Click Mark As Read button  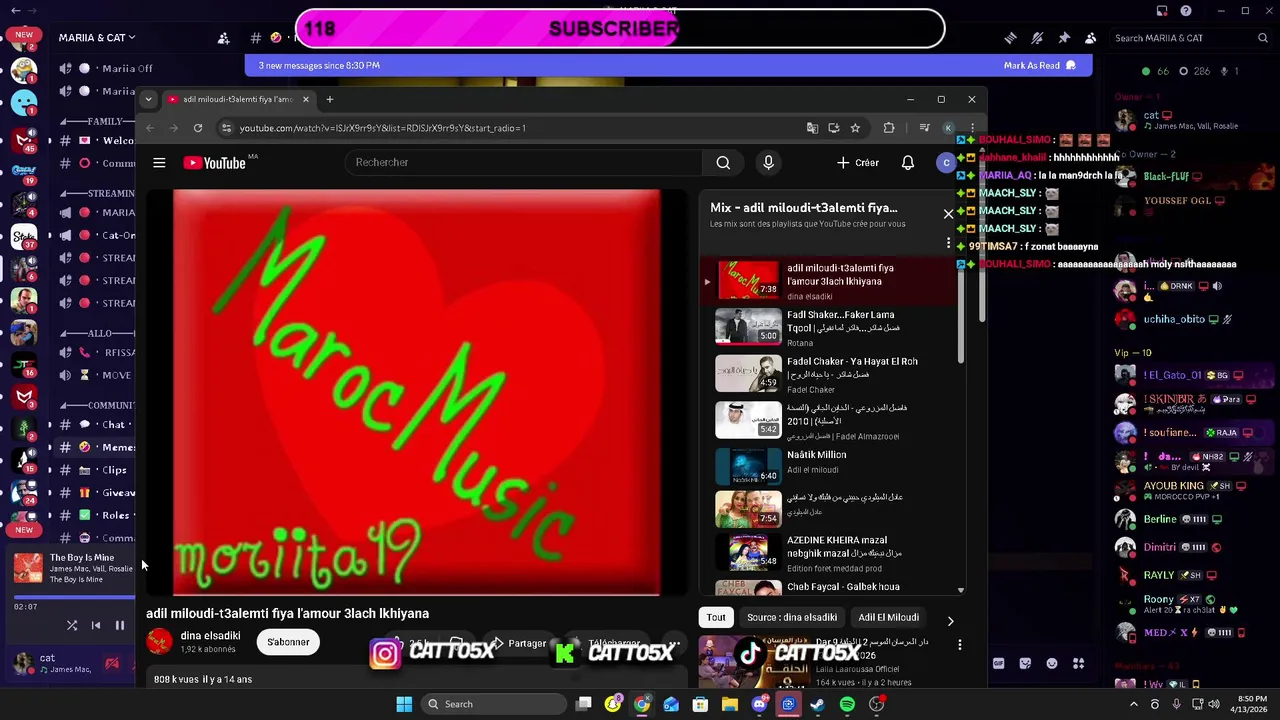tap(1039, 65)
